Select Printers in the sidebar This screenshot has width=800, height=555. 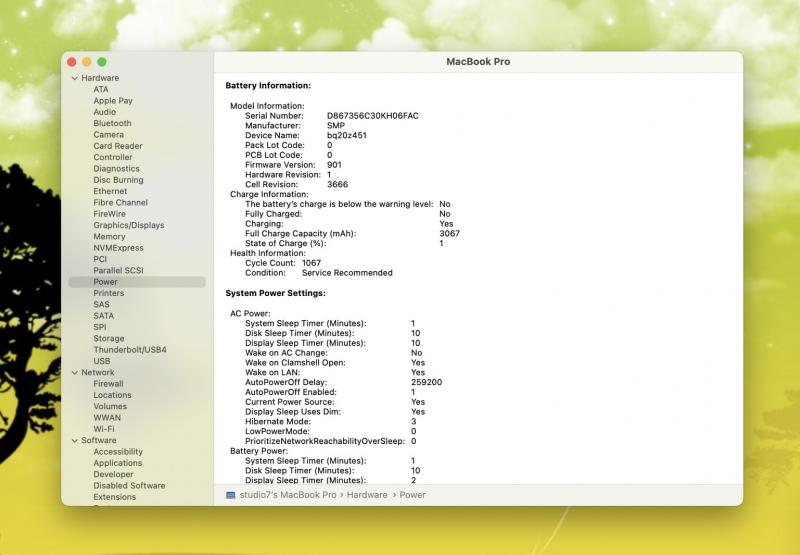coord(109,293)
